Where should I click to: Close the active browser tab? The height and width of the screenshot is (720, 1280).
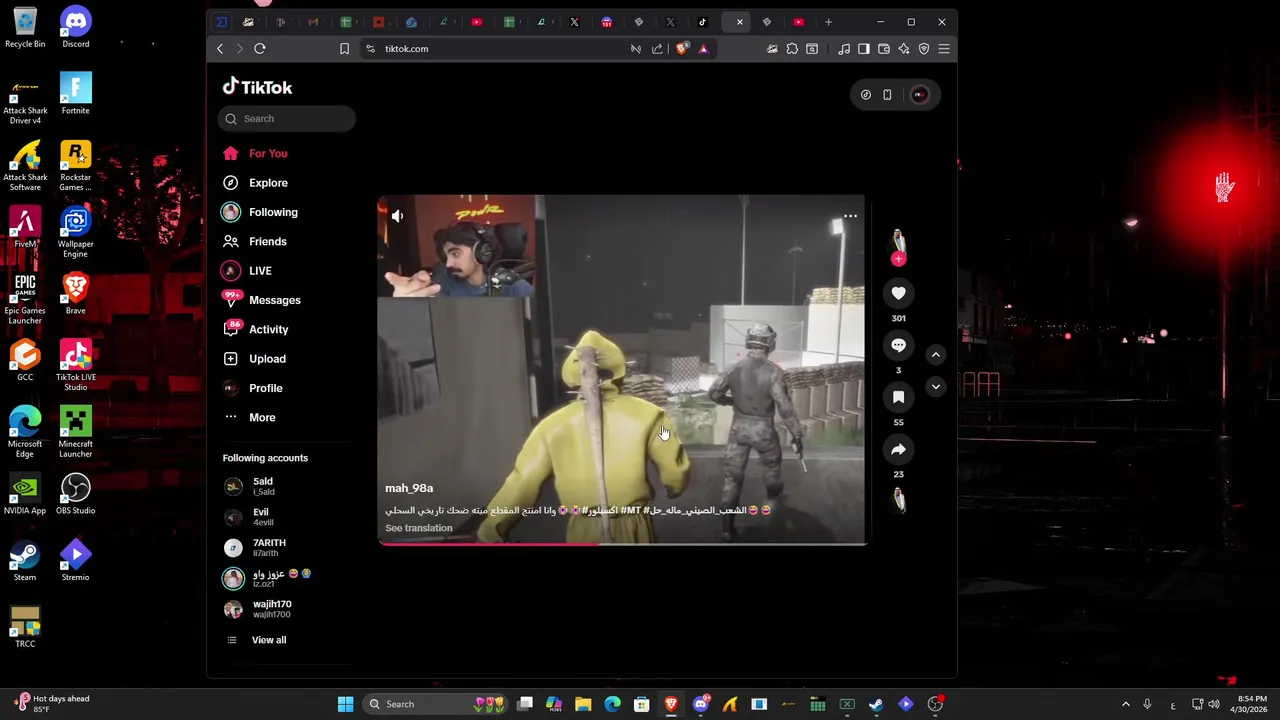tap(740, 22)
